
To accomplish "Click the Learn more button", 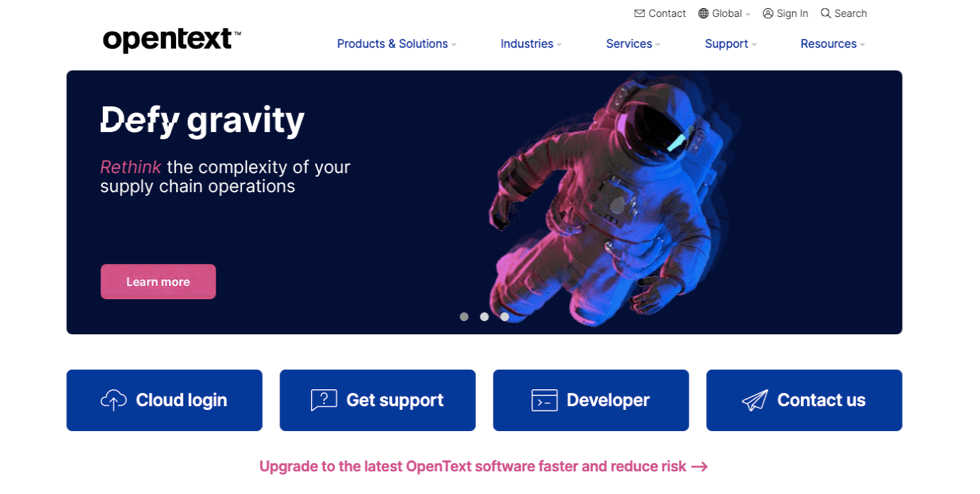I will pyautogui.click(x=158, y=281).
